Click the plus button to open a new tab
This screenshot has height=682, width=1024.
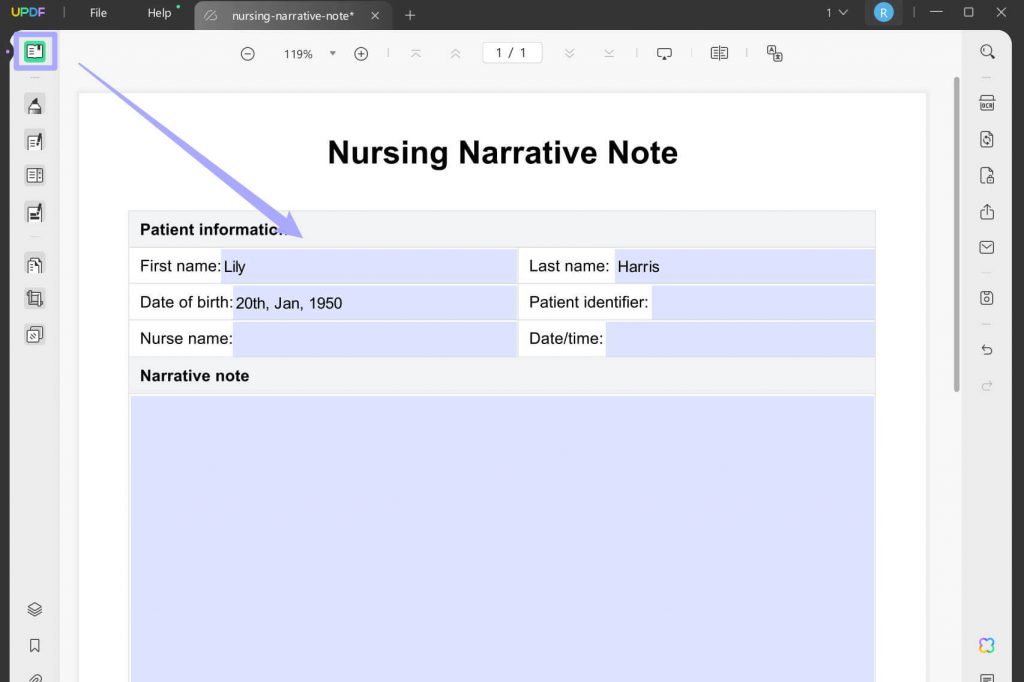tap(410, 15)
